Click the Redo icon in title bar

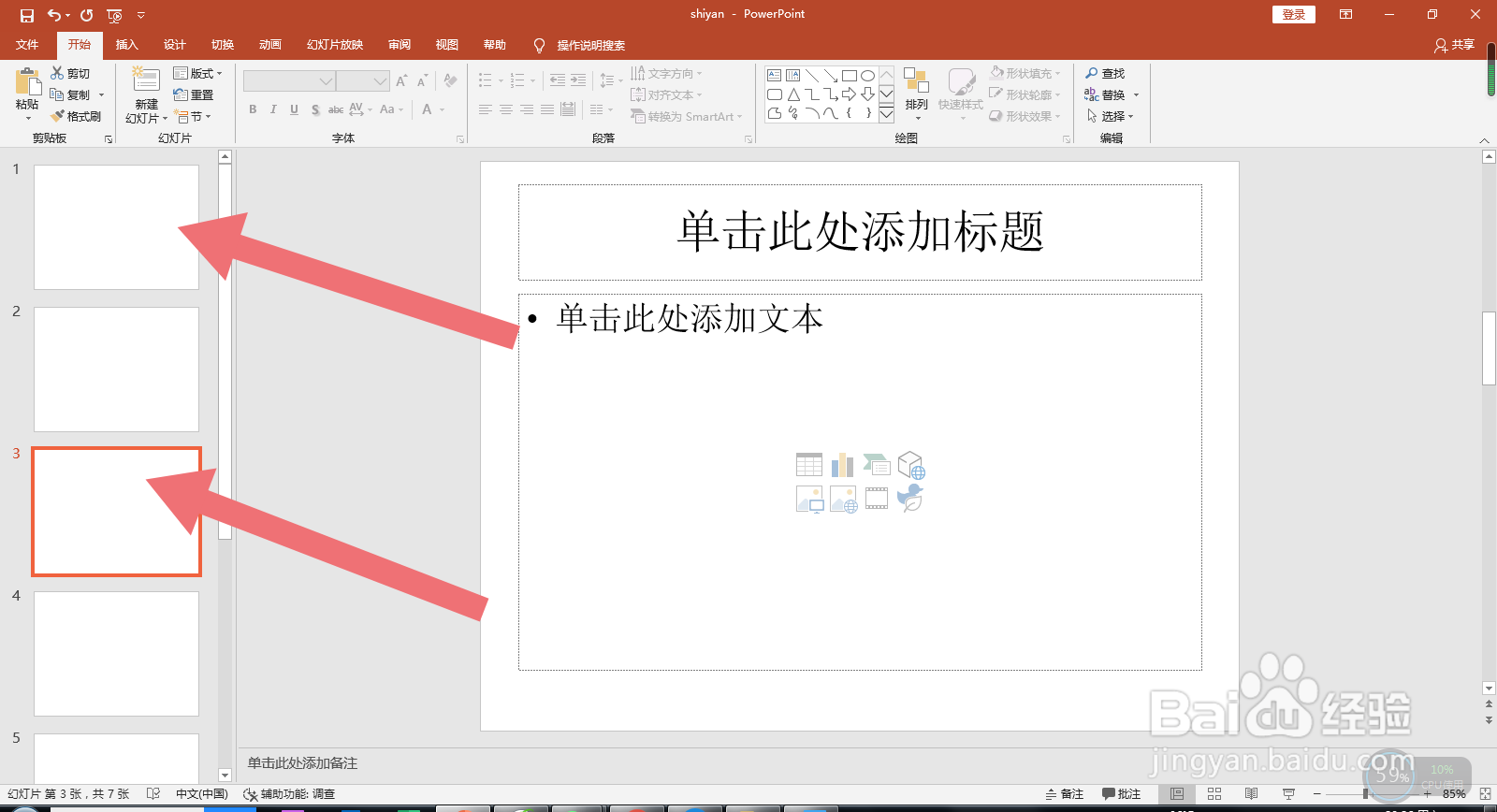coord(87,15)
